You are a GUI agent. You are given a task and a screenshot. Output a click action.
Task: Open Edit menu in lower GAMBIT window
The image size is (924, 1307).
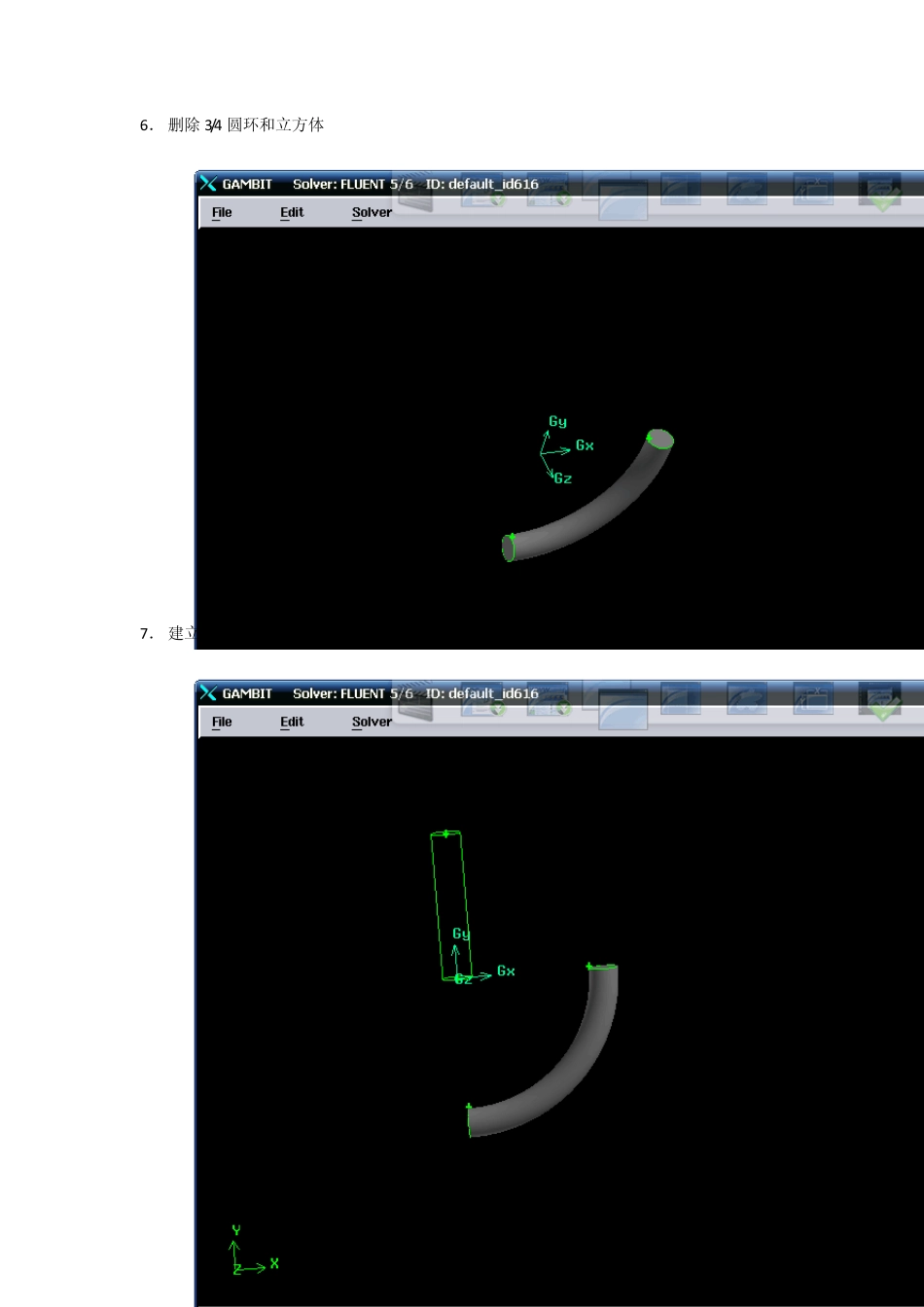(292, 722)
